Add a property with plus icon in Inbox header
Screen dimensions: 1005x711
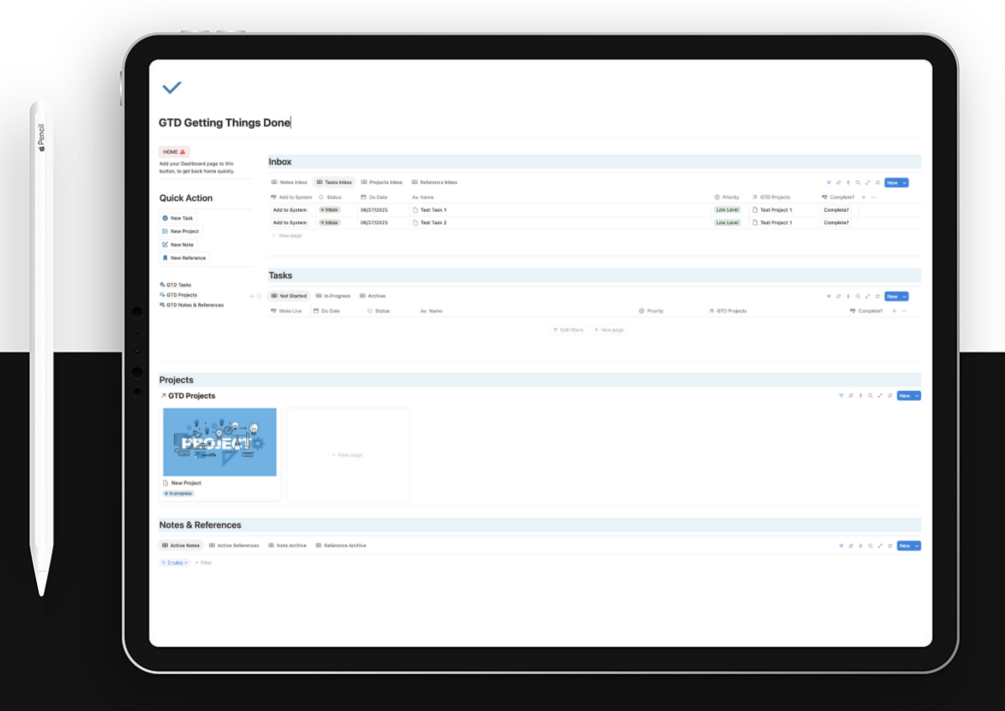863,197
